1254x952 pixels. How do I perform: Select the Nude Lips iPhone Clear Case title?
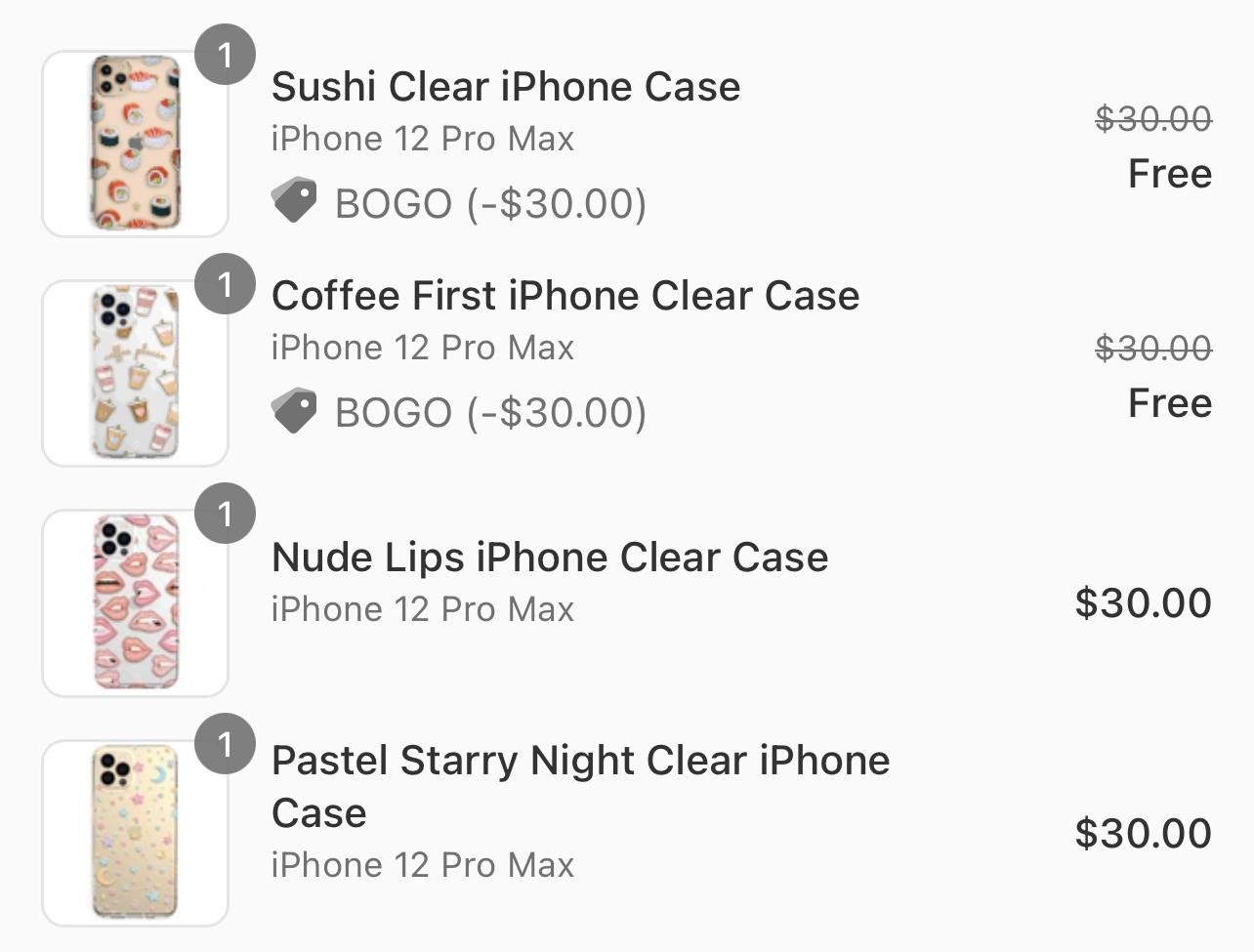(x=550, y=558)
